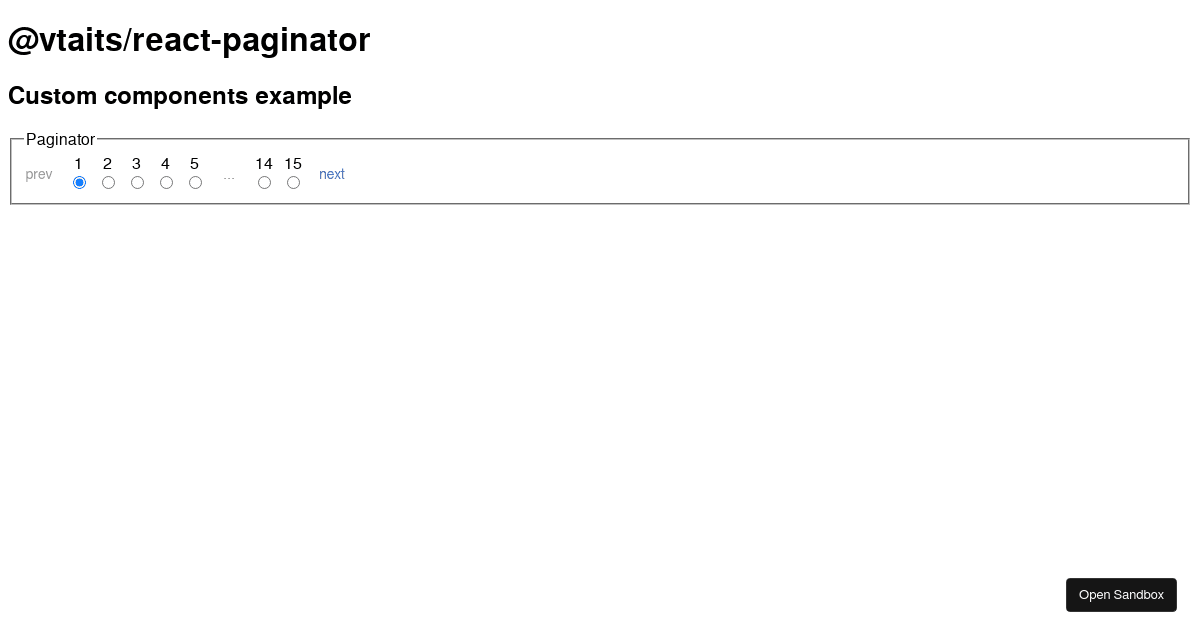Go to the next page link
1200x630 pixels.
(332, 174)
